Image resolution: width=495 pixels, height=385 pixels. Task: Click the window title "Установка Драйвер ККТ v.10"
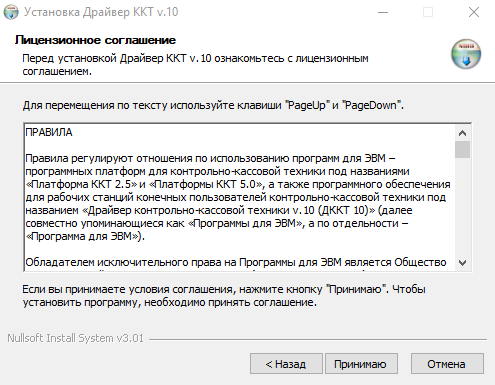(101, 12)
